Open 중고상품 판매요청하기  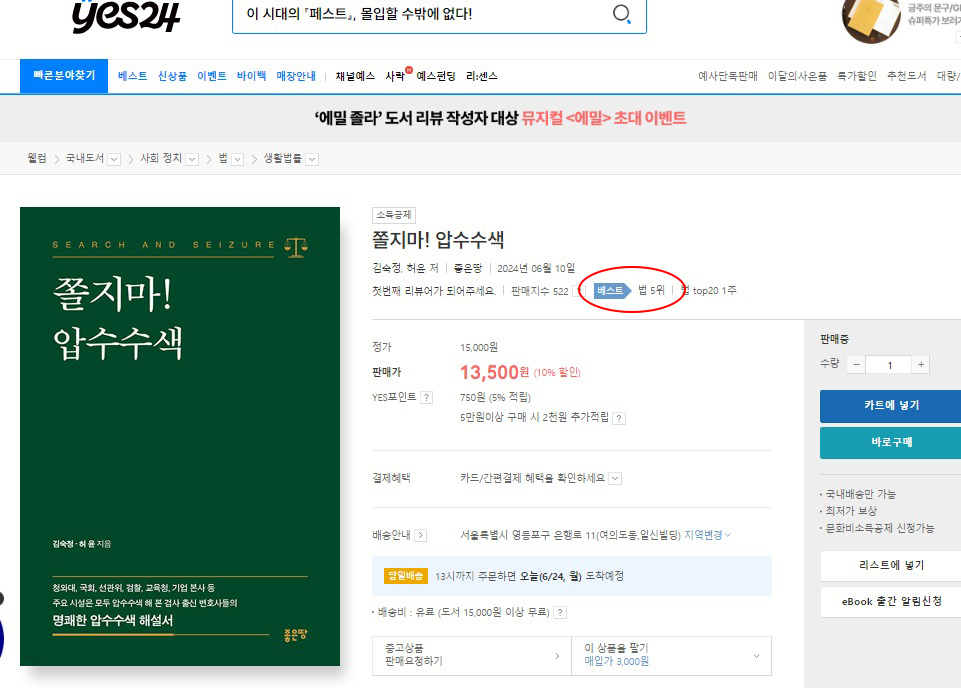coord(472,656)
